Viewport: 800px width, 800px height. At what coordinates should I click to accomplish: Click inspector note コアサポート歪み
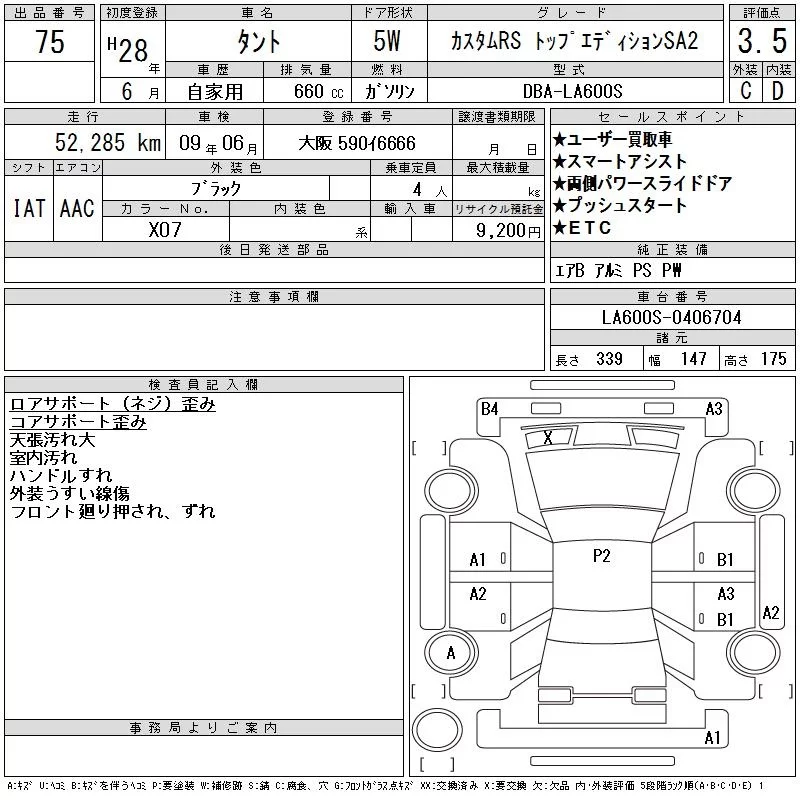(78, 422)
